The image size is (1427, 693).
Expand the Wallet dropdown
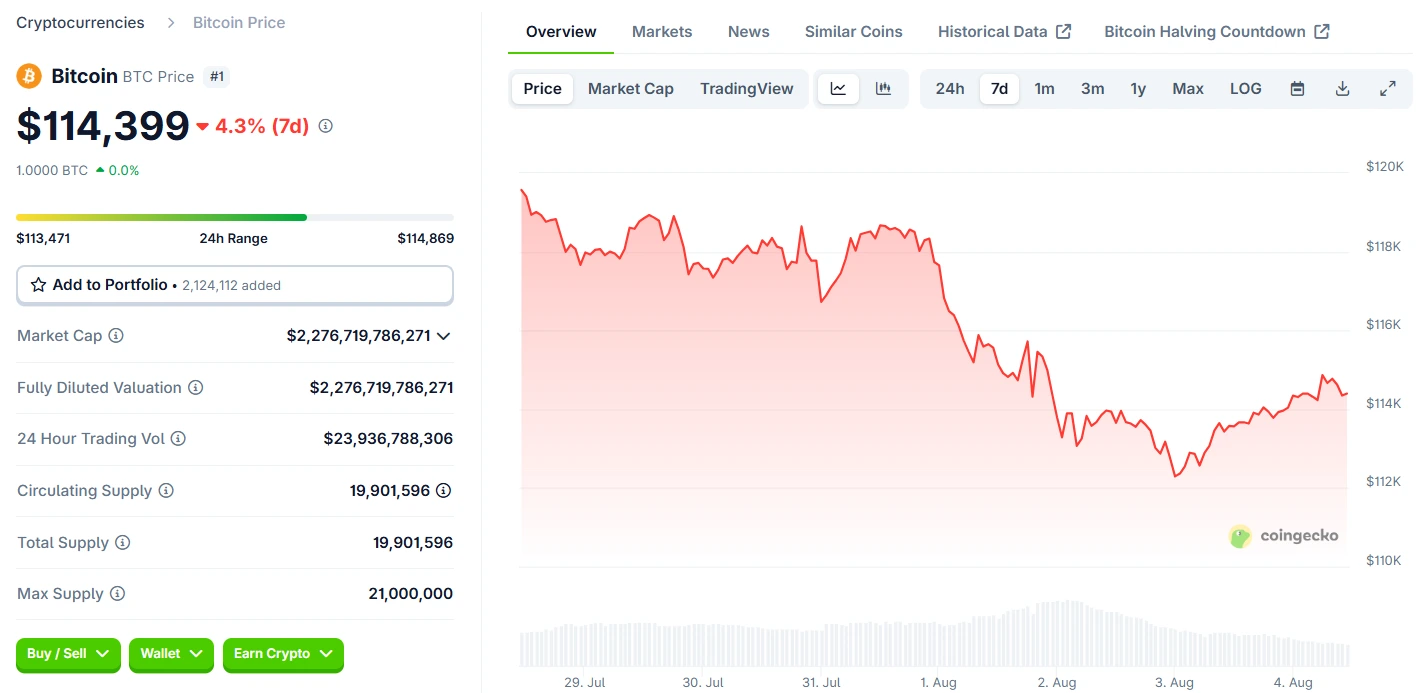click(x=171, y=655)
